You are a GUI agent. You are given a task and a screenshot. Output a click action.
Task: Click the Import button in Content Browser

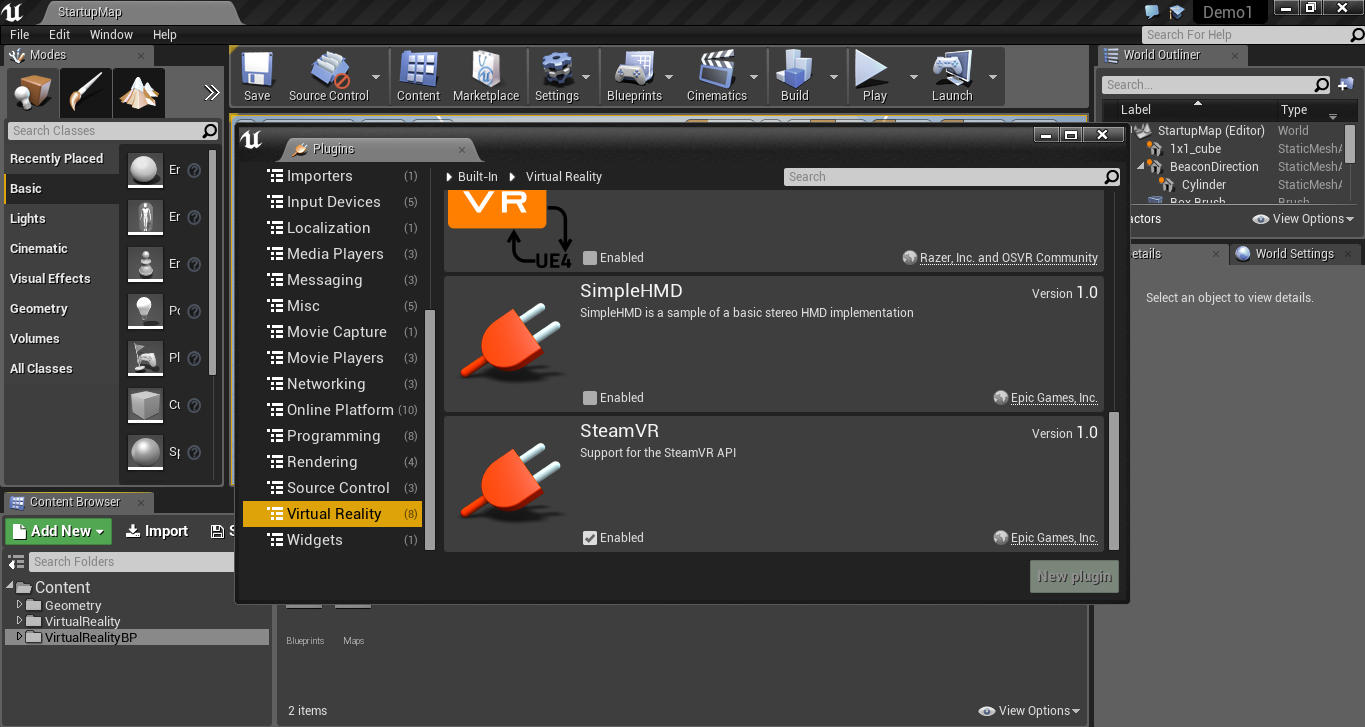157,531
